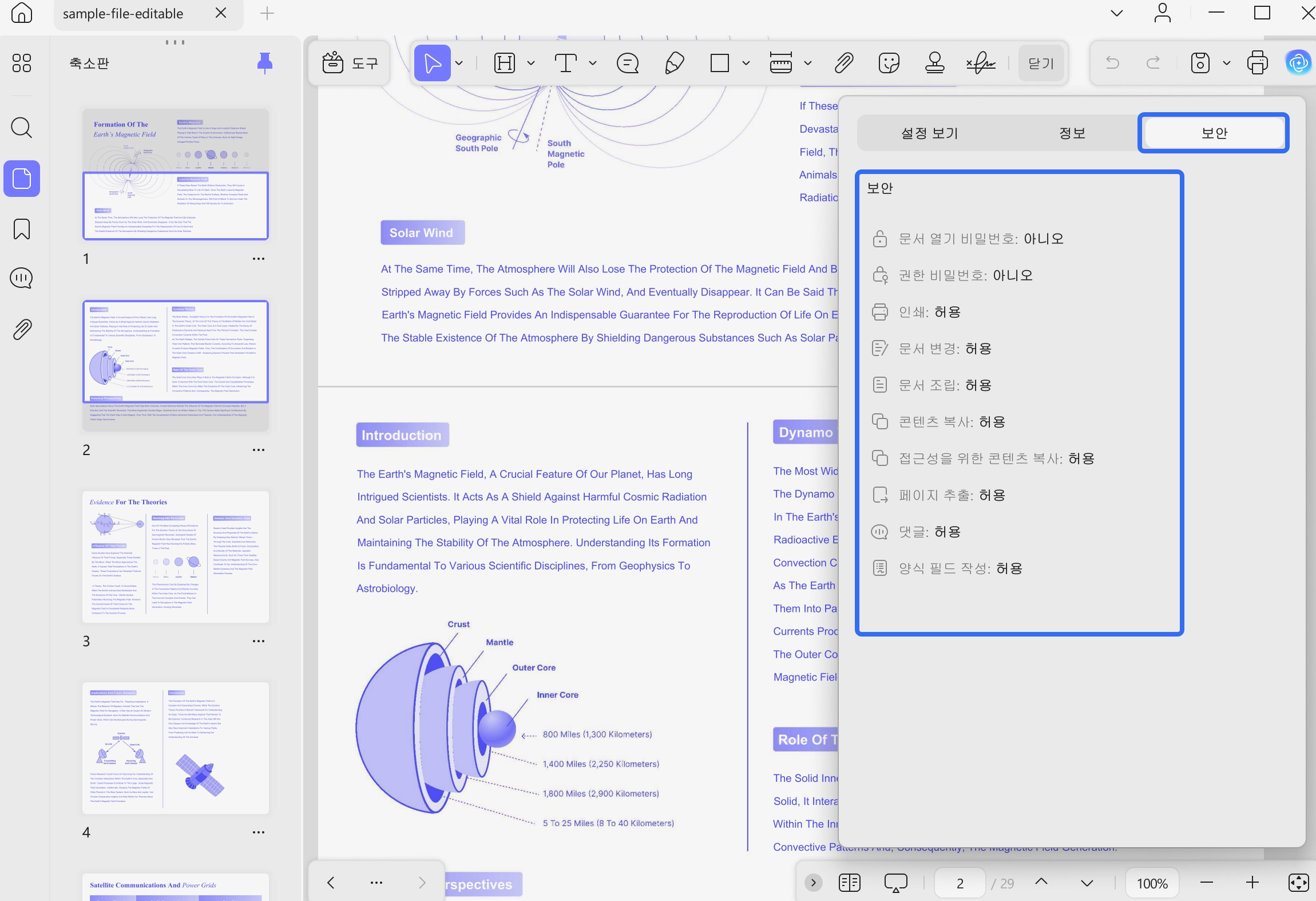Switch to the 정보 tab

coord(1072,133)
